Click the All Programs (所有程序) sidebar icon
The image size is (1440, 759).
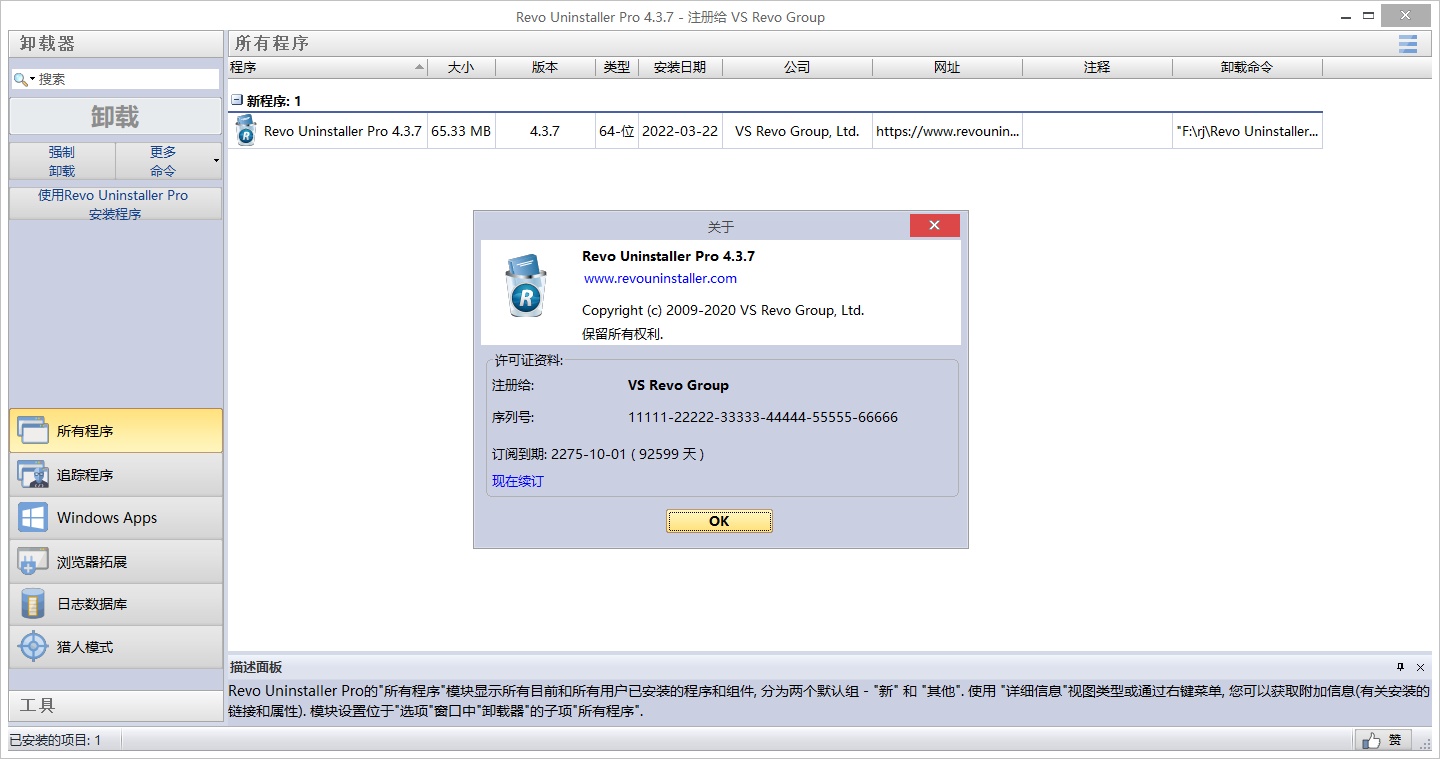[x=33, y=431]
